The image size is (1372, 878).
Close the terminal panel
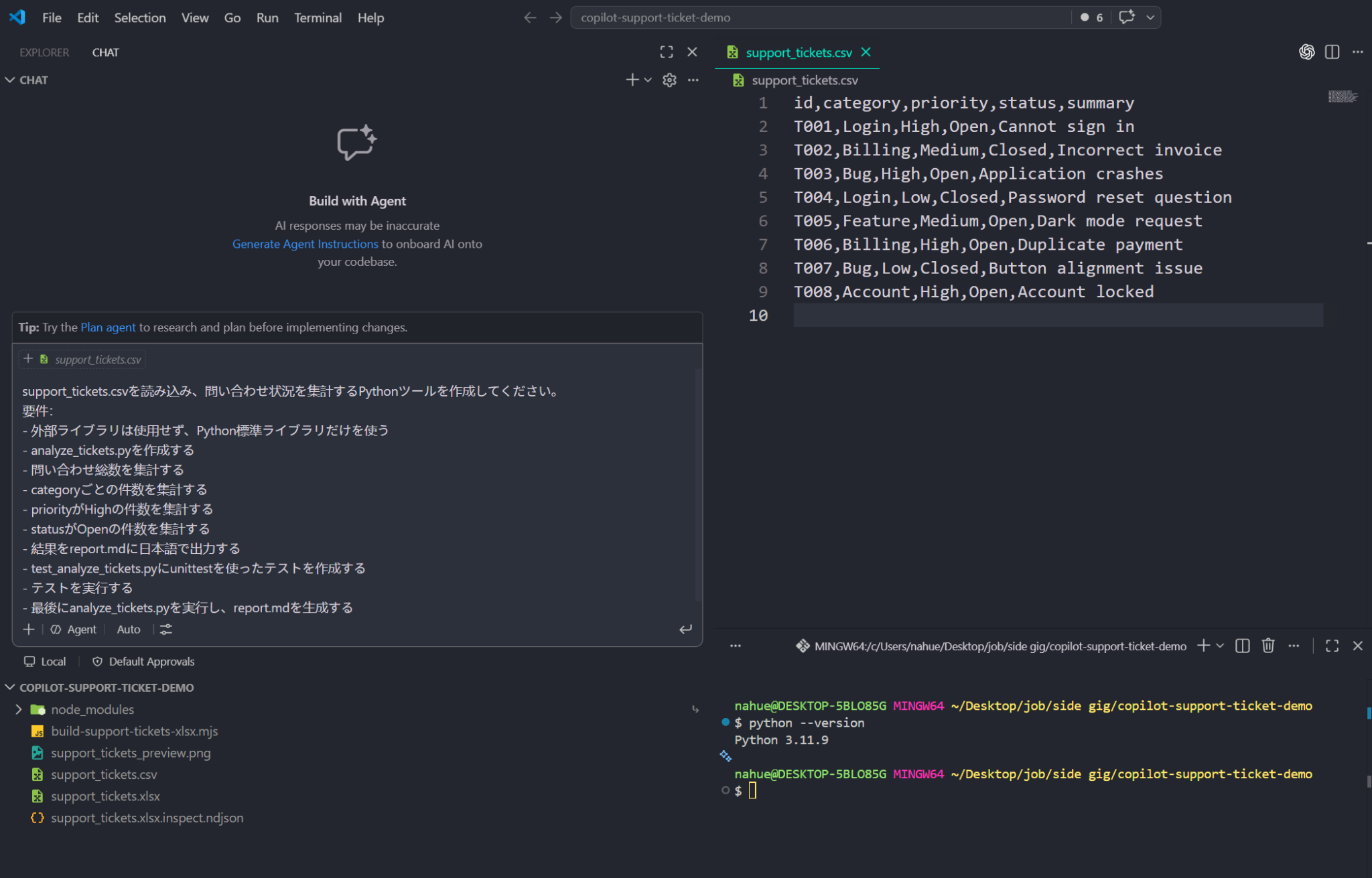pyautogui.click(x=1358, y=646)
